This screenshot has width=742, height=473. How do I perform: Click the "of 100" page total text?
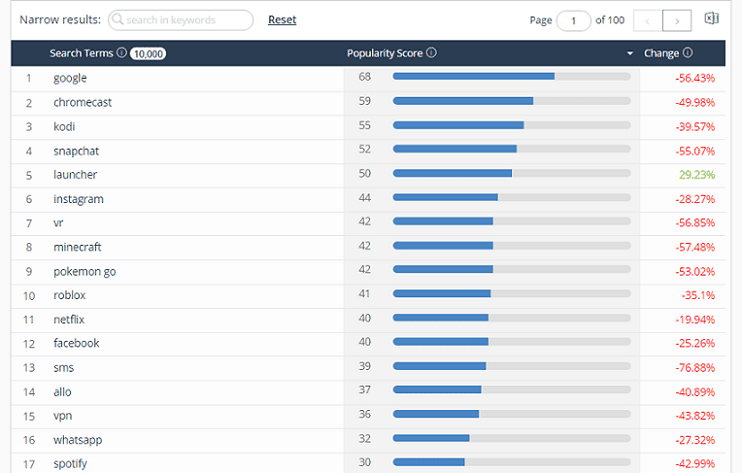click(610, 20)
